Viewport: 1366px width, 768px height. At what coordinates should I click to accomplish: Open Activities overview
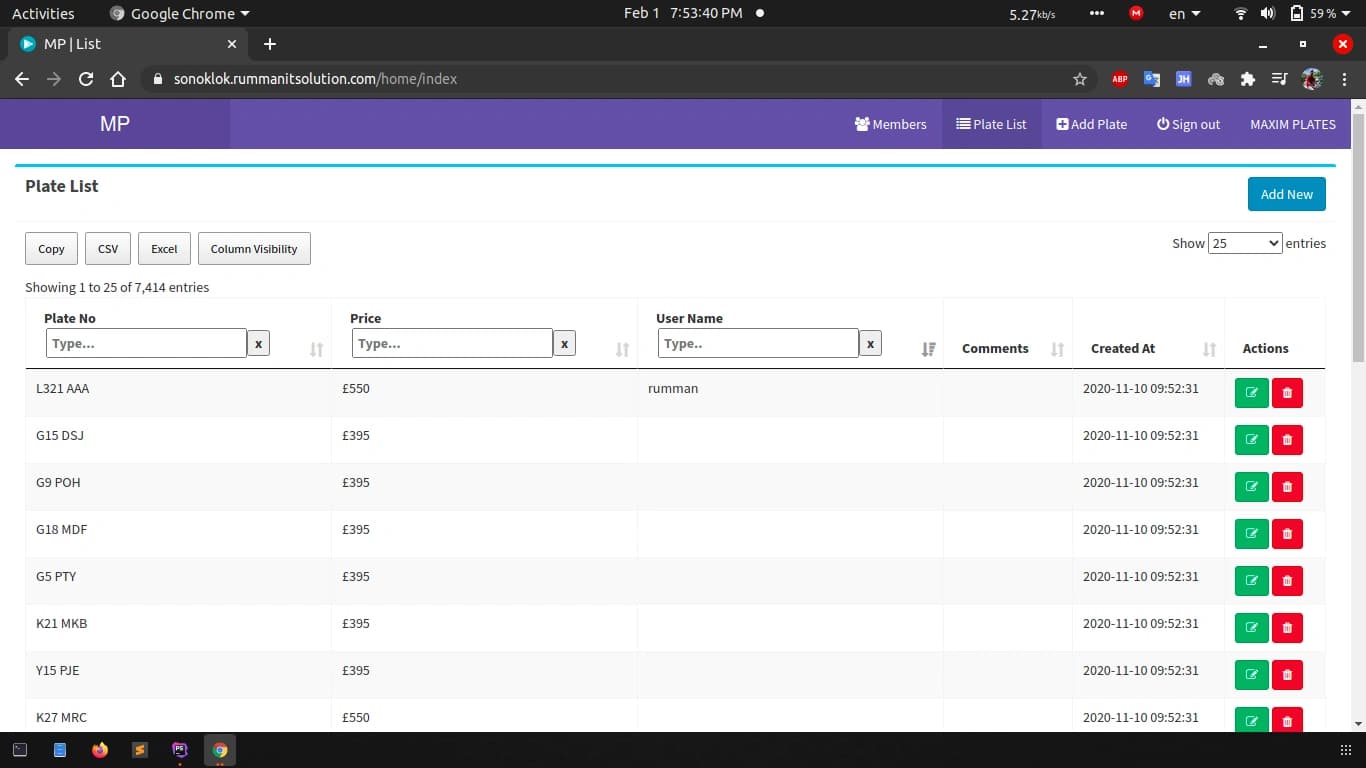coord(43,13)
